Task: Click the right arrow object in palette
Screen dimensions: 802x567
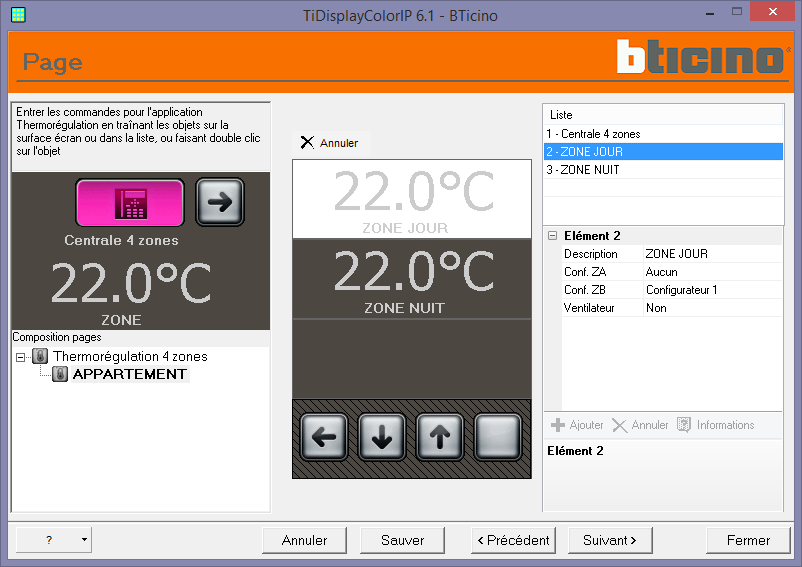Action: point(220,202)
